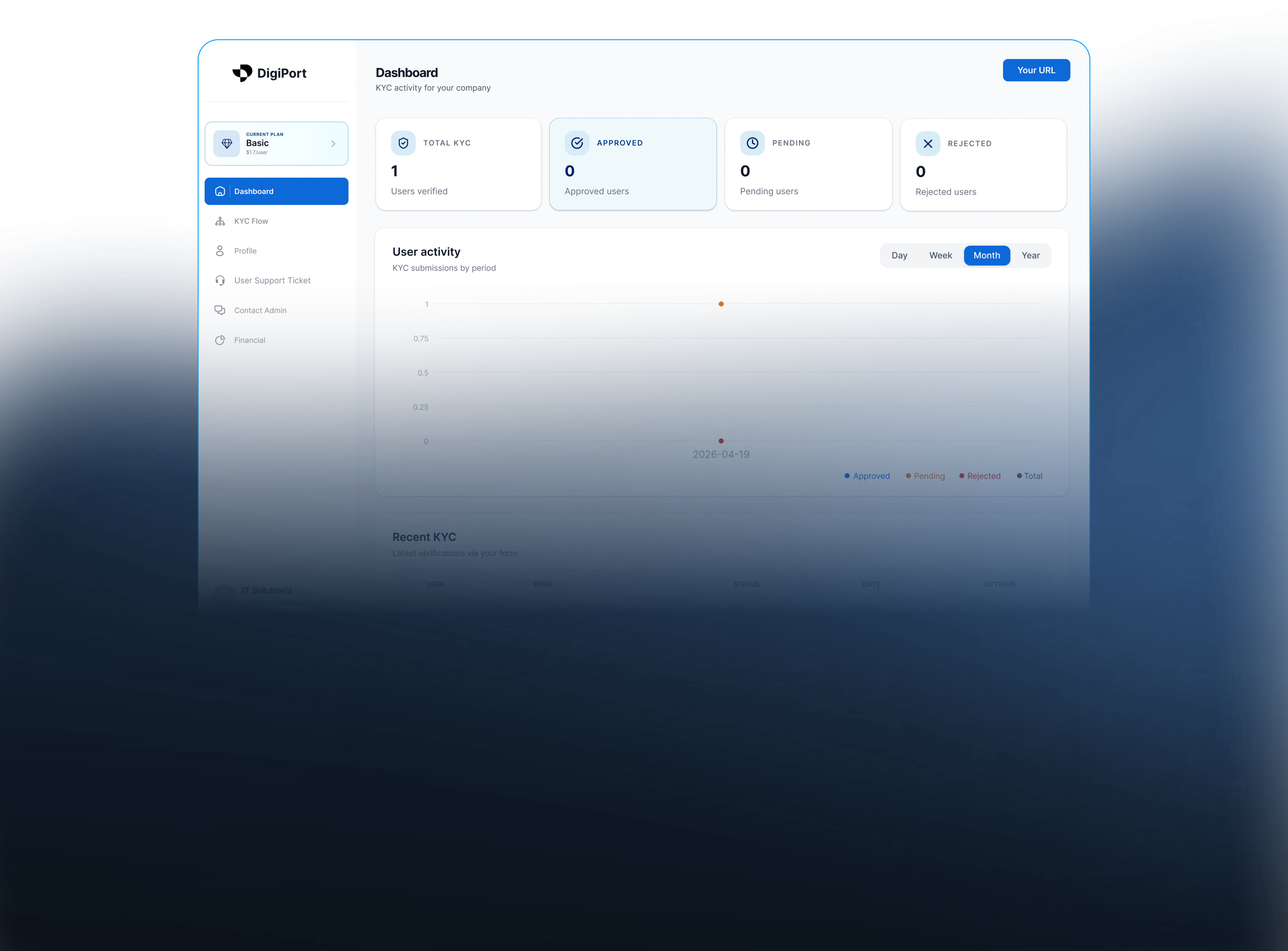Viewport: 1288px width, 951px height.
Task: Click the 2026-04-19 date axis label
Action: (x=721, y=454)
